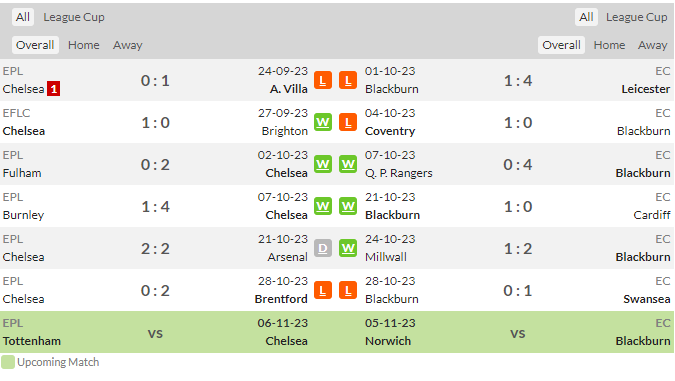675x381 pixels.
Task: Click the loss badge for Blackburn vs Leicester
Action: [x=348, y=81]
